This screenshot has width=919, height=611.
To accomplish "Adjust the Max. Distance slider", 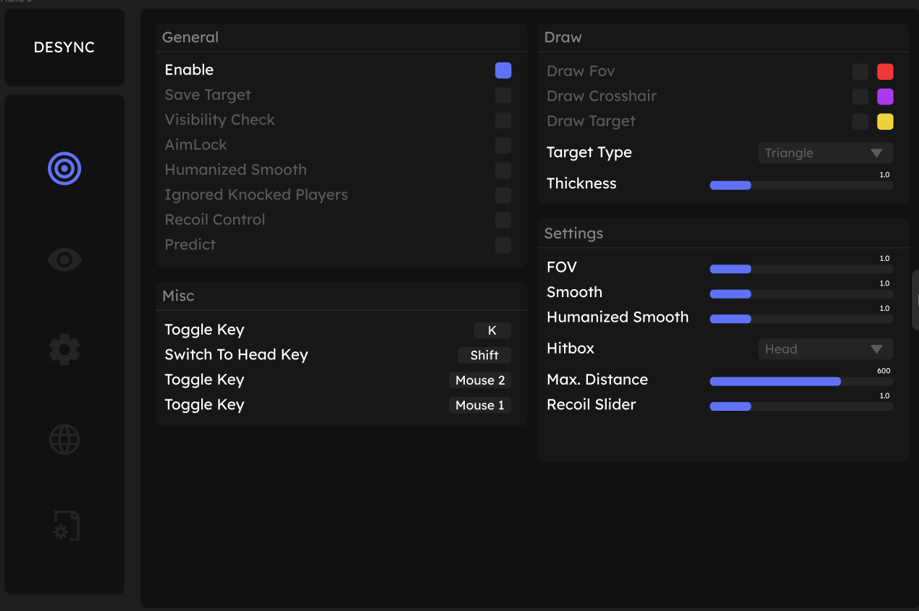I will coord(801,381).
